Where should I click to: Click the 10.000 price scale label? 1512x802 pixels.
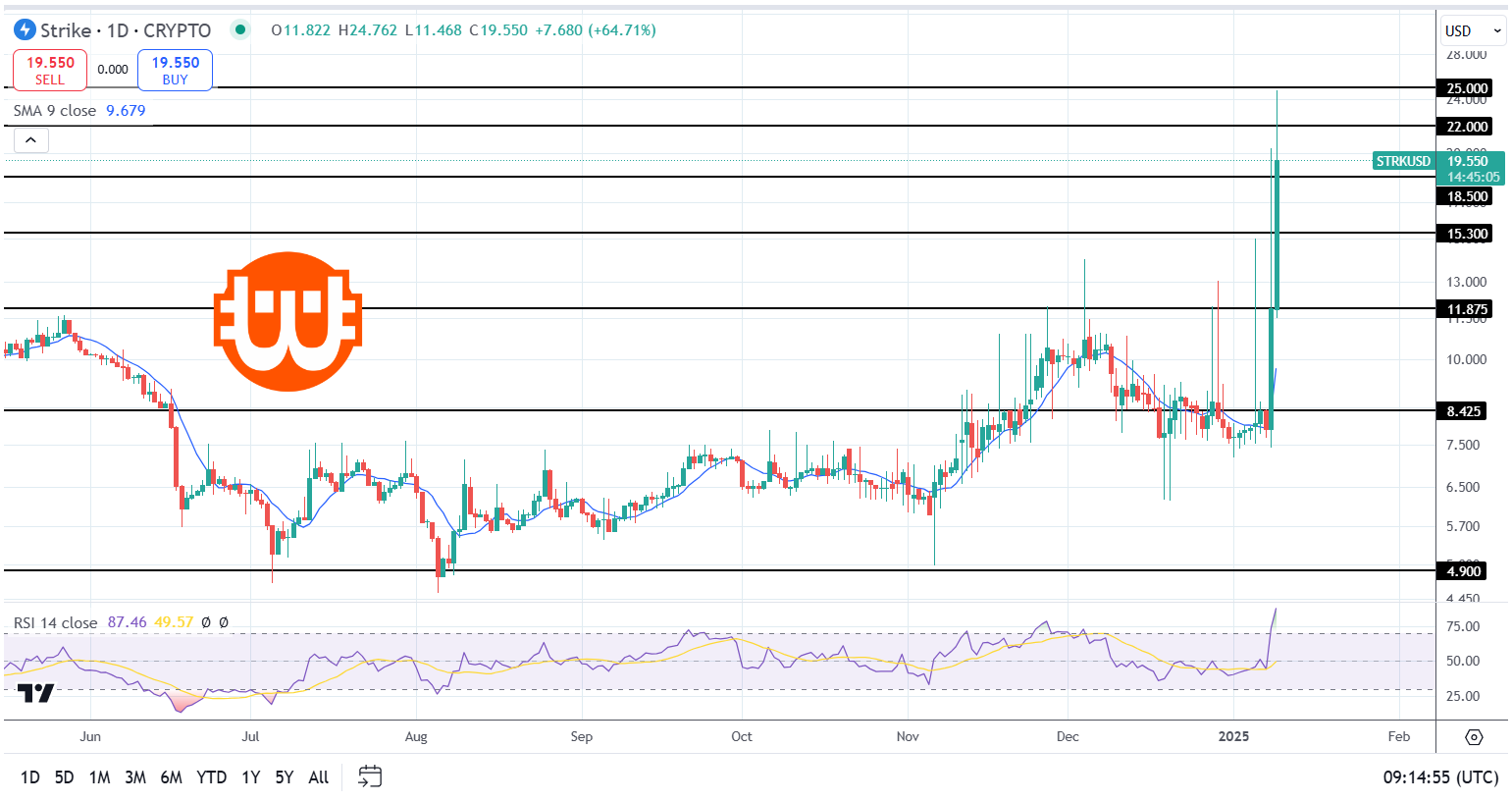click(1466, 360)
